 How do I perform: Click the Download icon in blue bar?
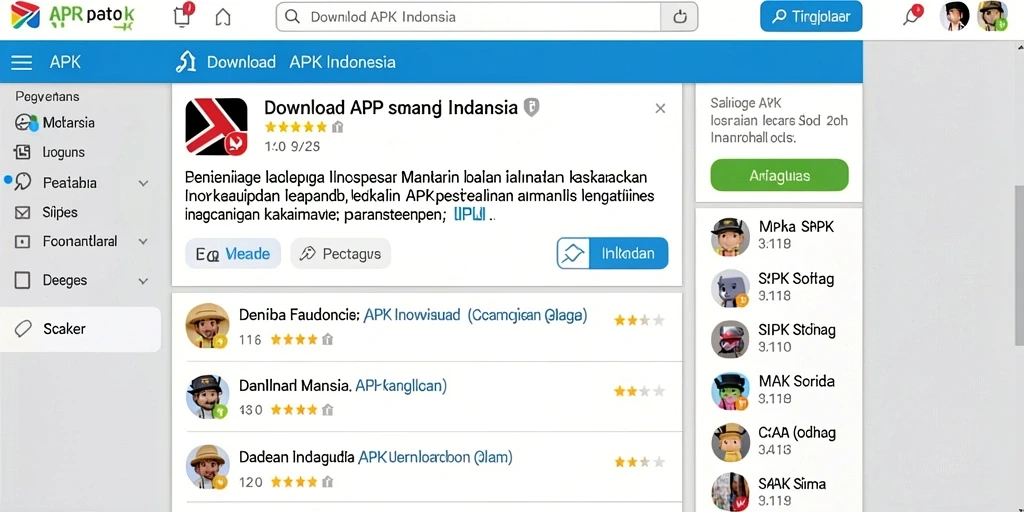[x=186, y=61]
